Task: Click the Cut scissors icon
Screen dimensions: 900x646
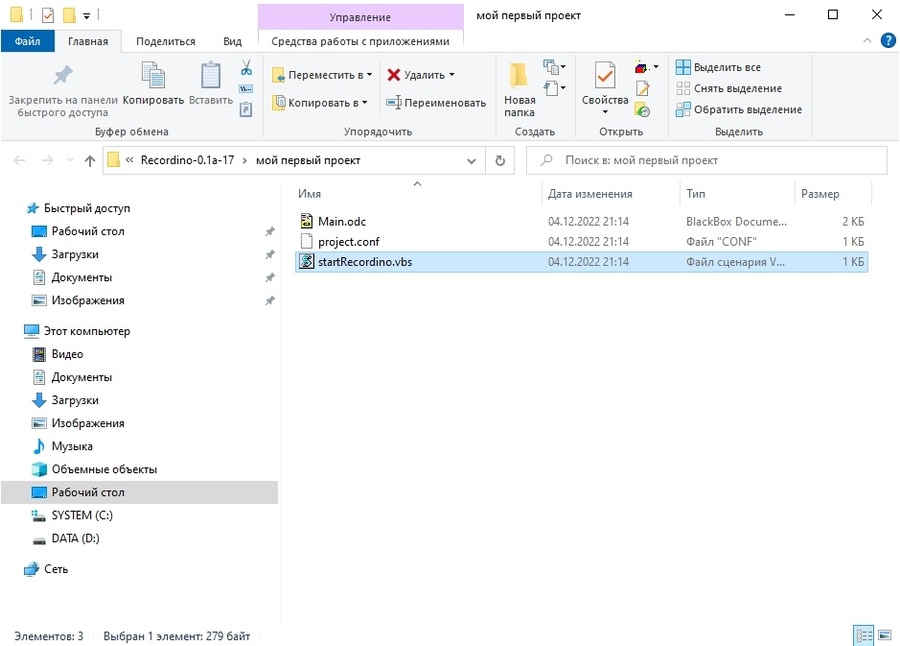Action: pos(246,68)
